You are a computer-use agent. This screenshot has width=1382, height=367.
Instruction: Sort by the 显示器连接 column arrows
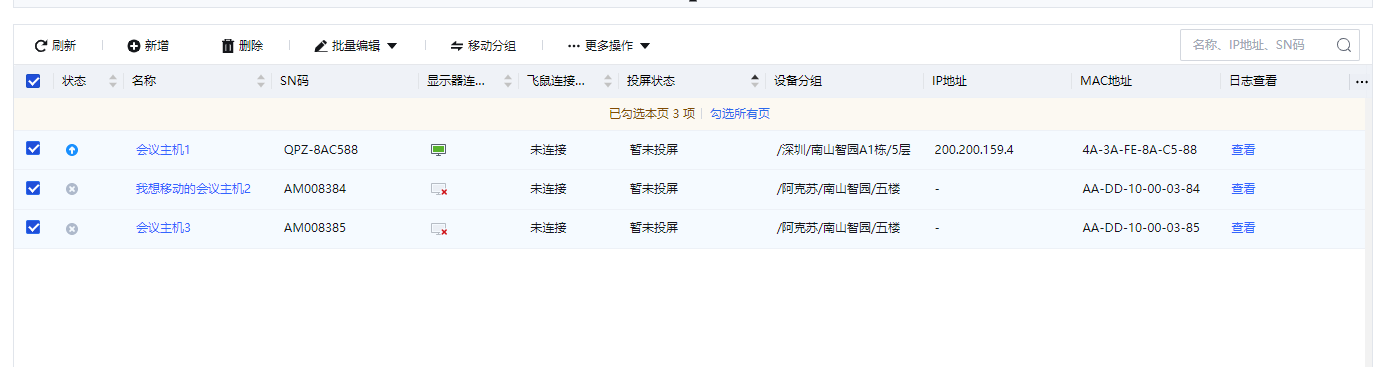coord(508,81)
